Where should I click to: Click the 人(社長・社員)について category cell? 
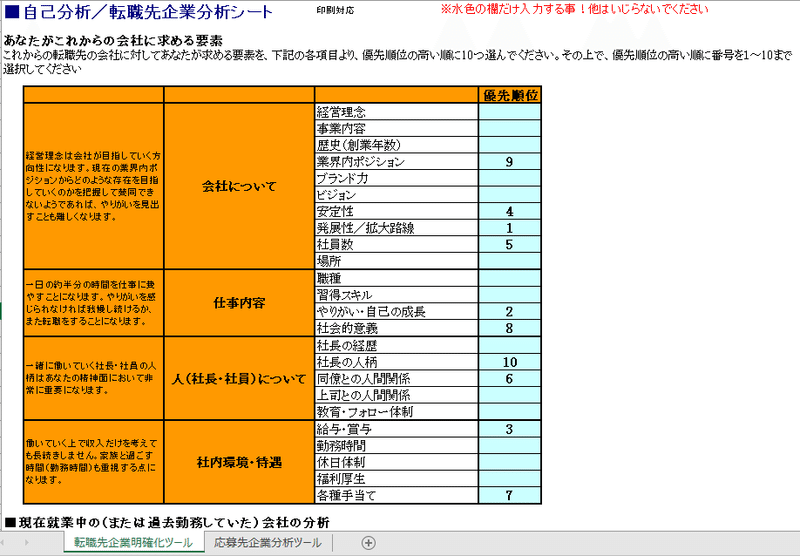tap(239, 378)
